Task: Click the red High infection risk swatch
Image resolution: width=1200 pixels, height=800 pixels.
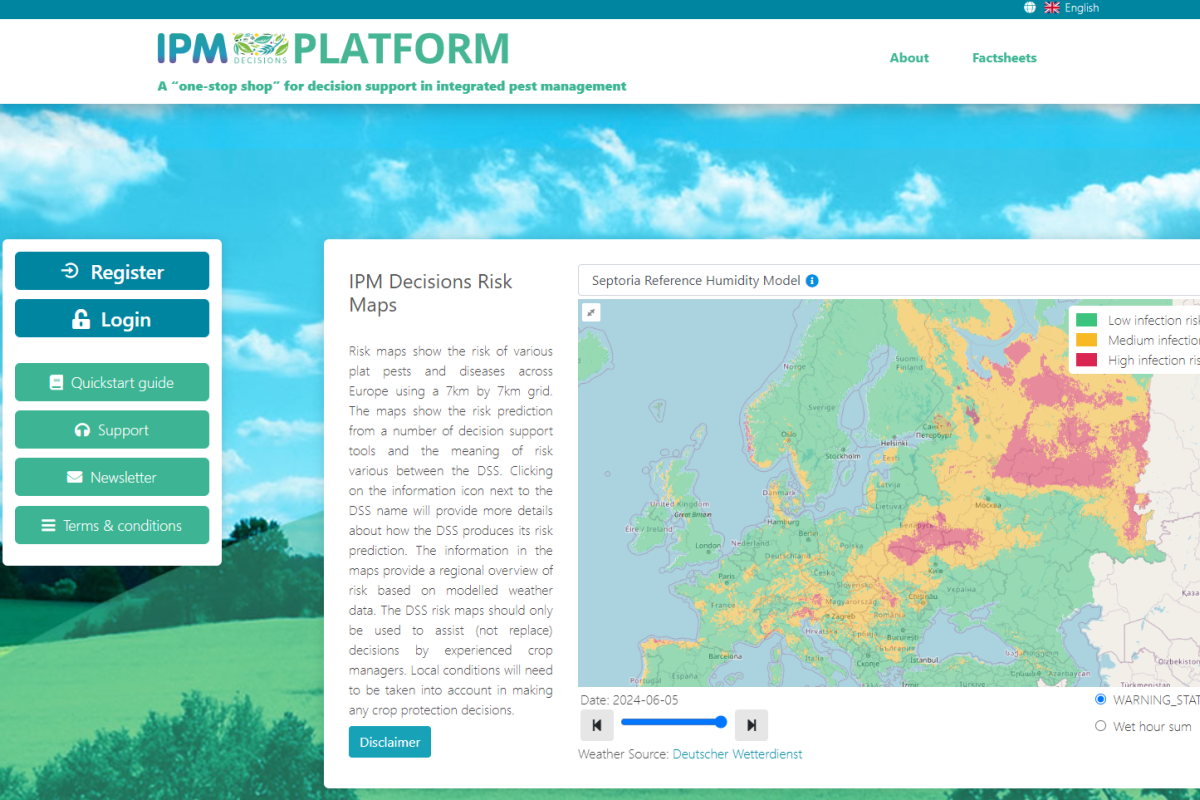Action: (1086, 360)
